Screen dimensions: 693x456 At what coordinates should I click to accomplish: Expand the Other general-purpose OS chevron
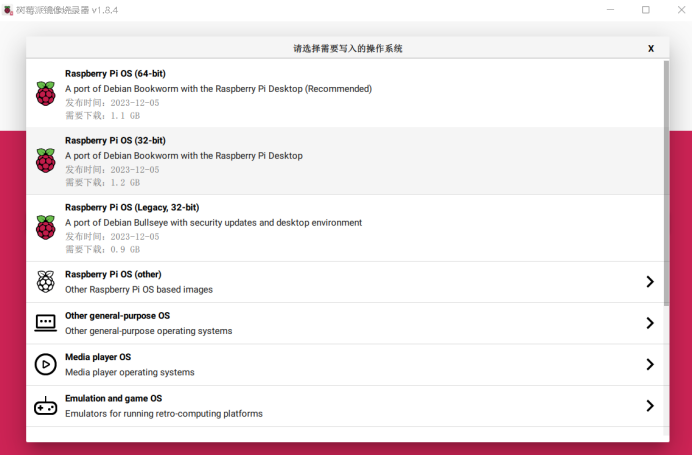coord(650,323)
